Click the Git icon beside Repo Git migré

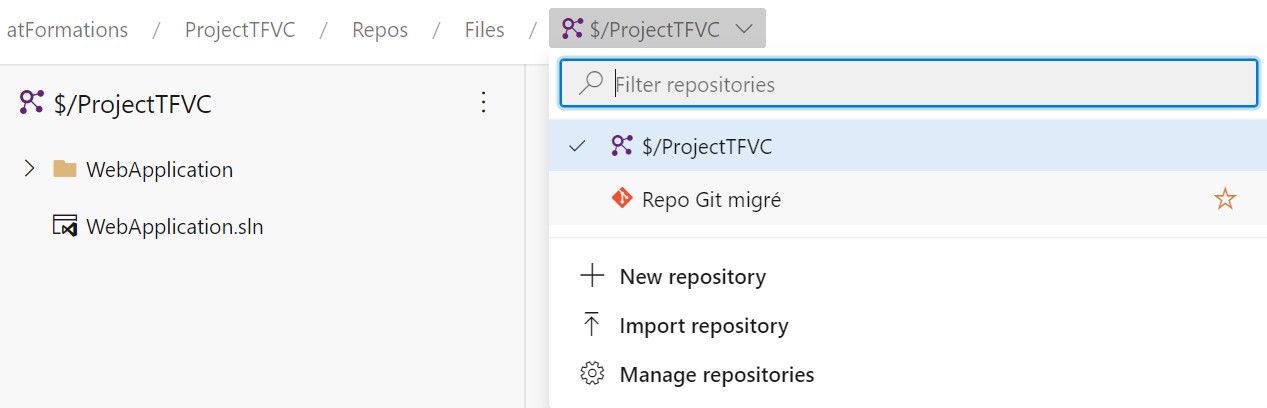point(622,199)
